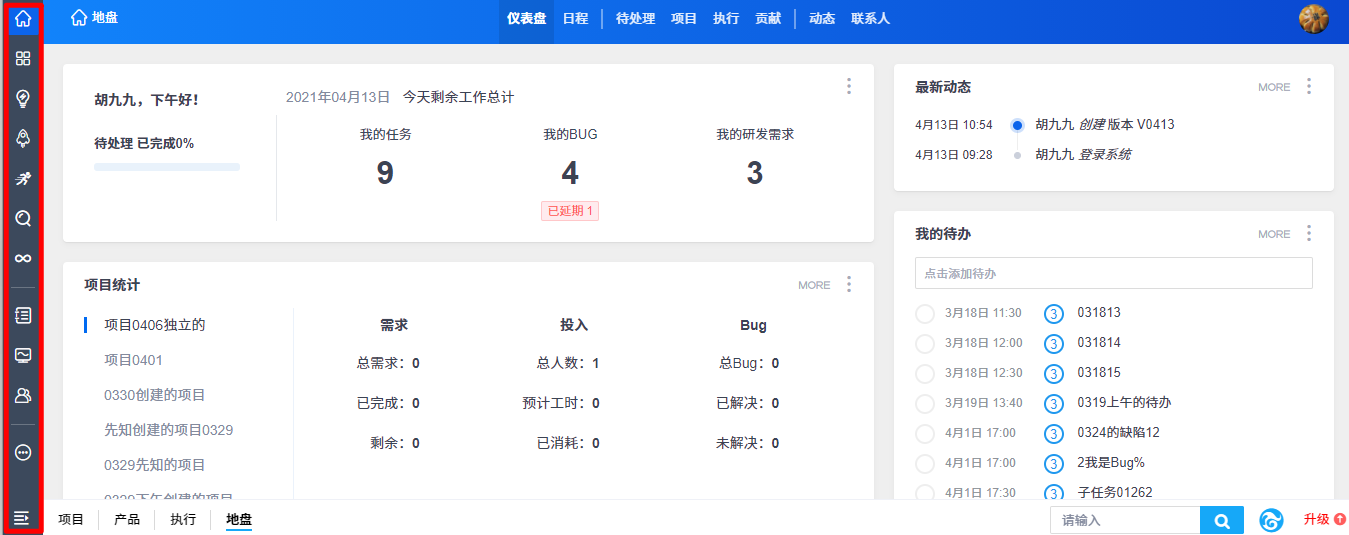Switch to the 仪表盘 tab

(526, 18)
